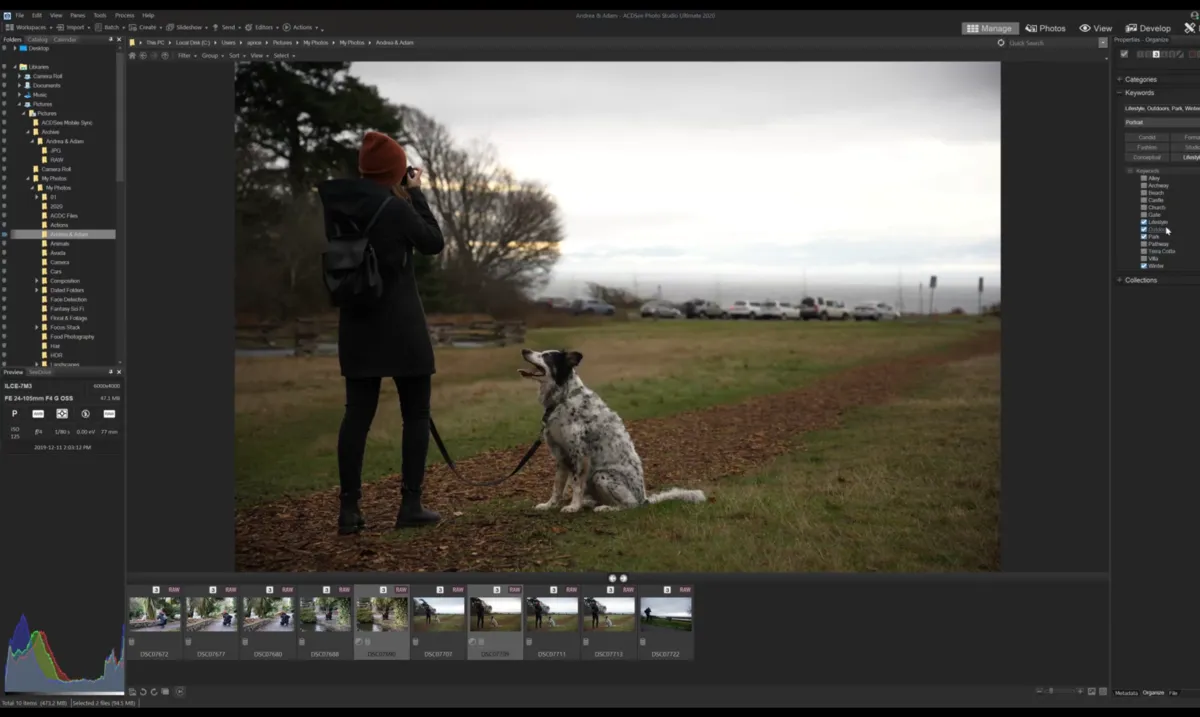Click the next image arrow above filmstrip
Screen dimensions: 1200x717
[624, 578]
